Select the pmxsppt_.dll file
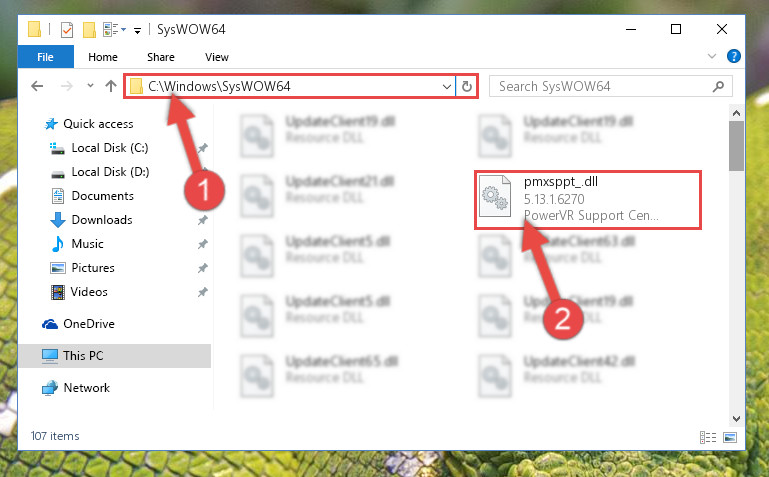 pyautogui.click(x=588, y=200)
